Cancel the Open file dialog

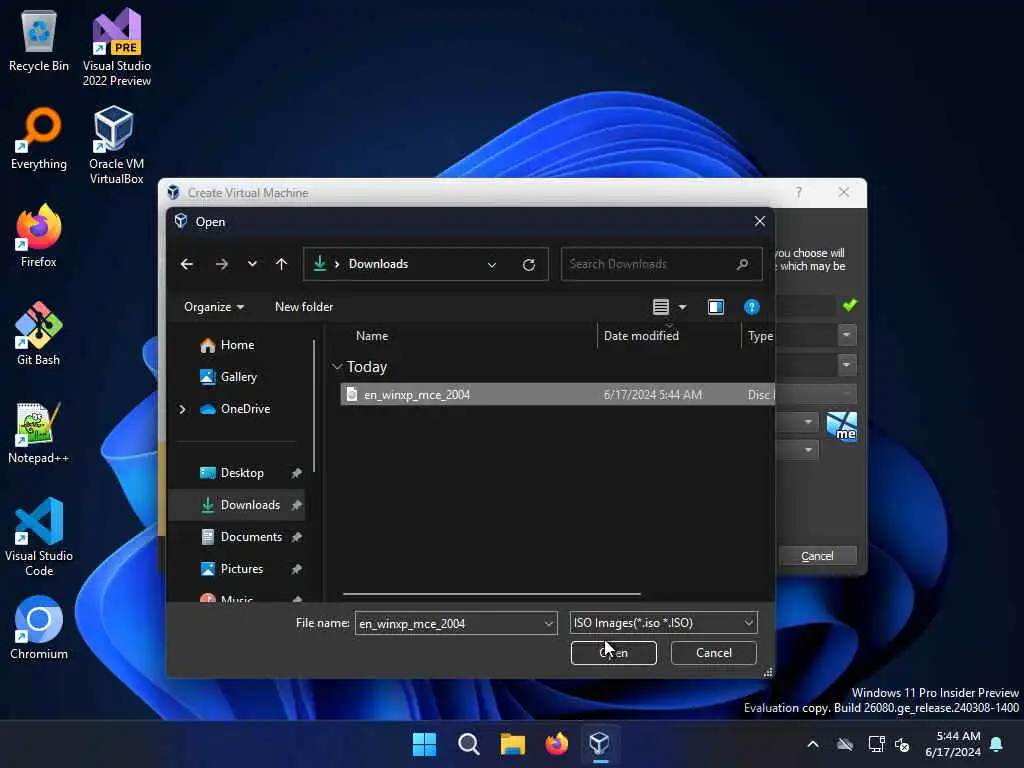(714, 653)
